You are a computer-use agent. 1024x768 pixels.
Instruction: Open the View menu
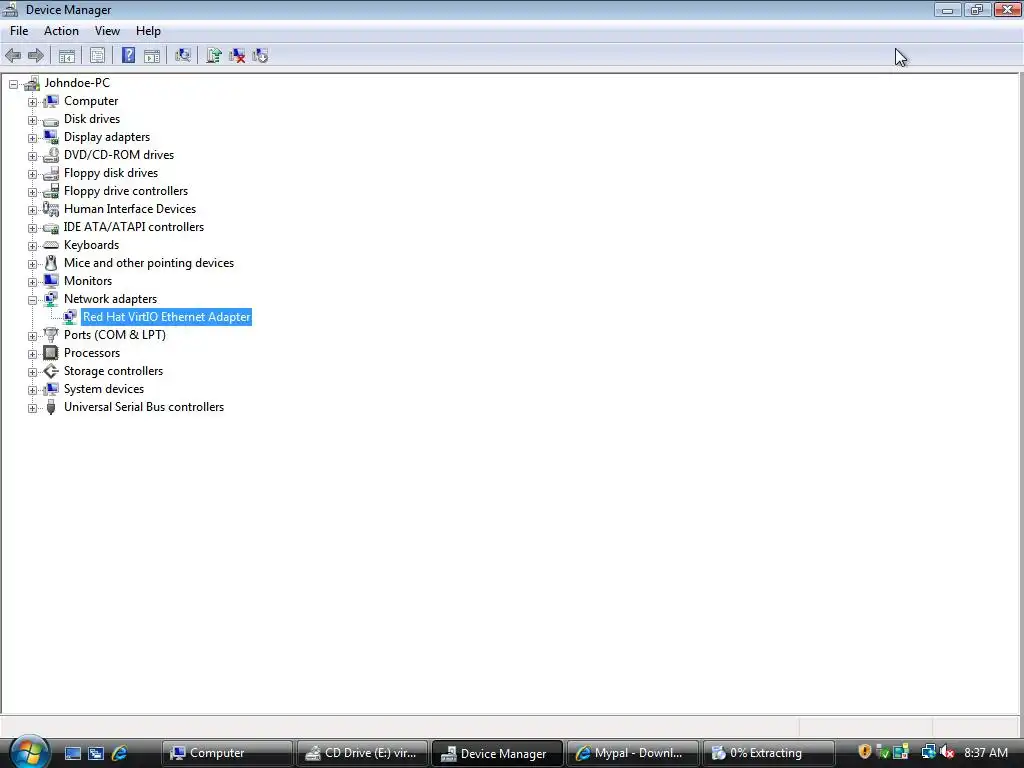(x=107, y=31)
